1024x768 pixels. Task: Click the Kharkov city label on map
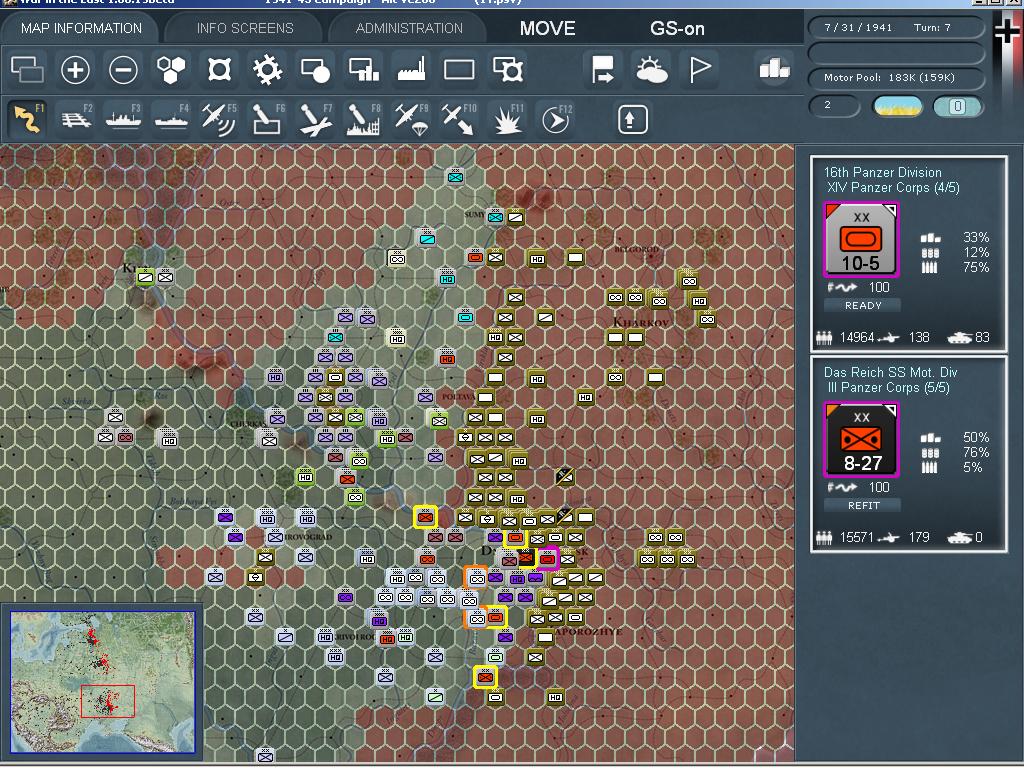coord(641,322)
